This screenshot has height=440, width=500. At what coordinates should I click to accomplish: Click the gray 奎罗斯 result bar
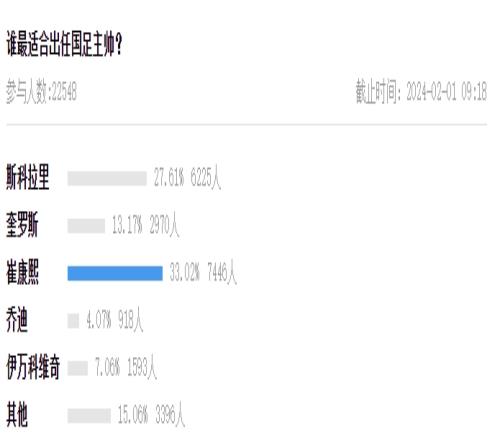[x=86, y=226]
